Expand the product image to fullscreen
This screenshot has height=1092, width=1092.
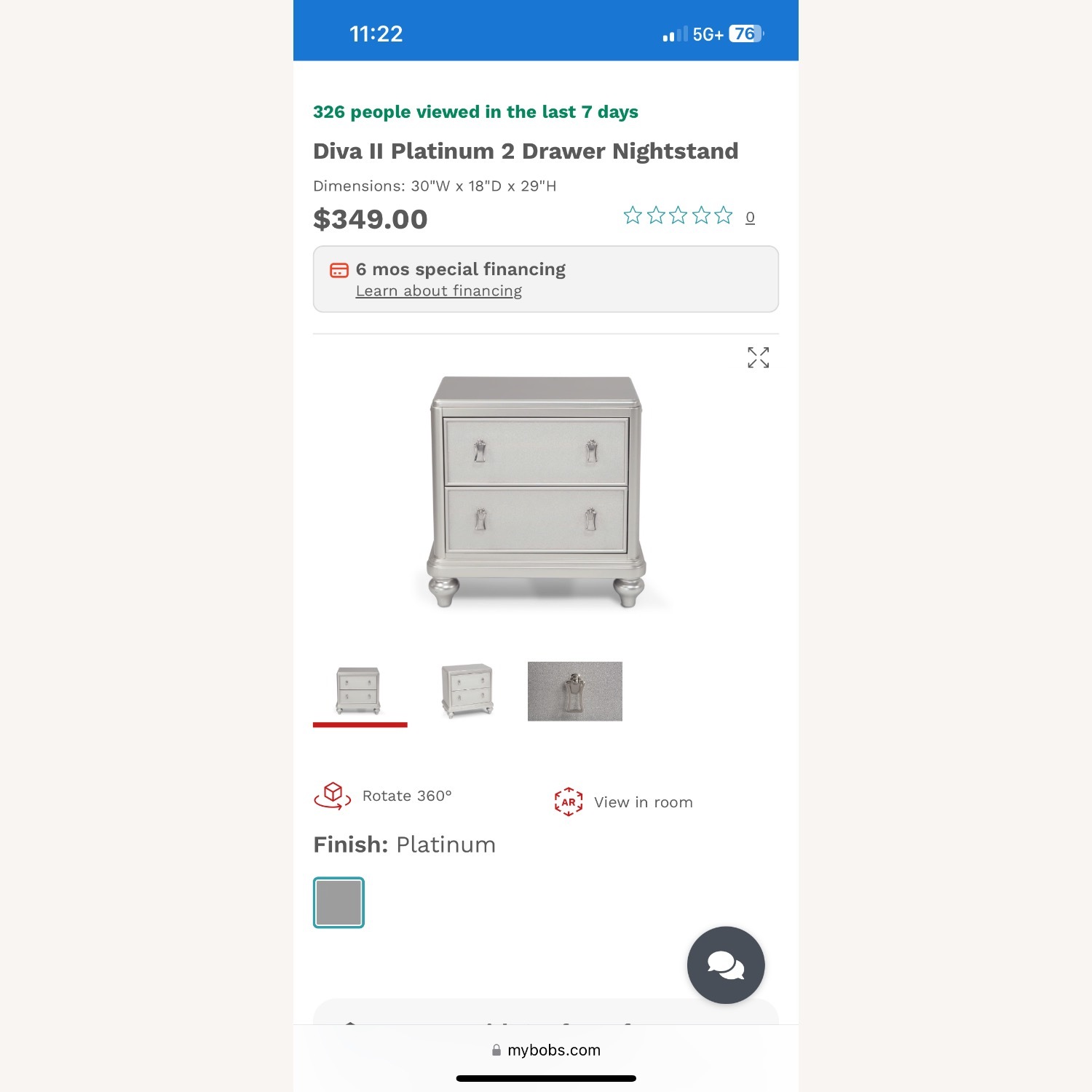(758, 357)
